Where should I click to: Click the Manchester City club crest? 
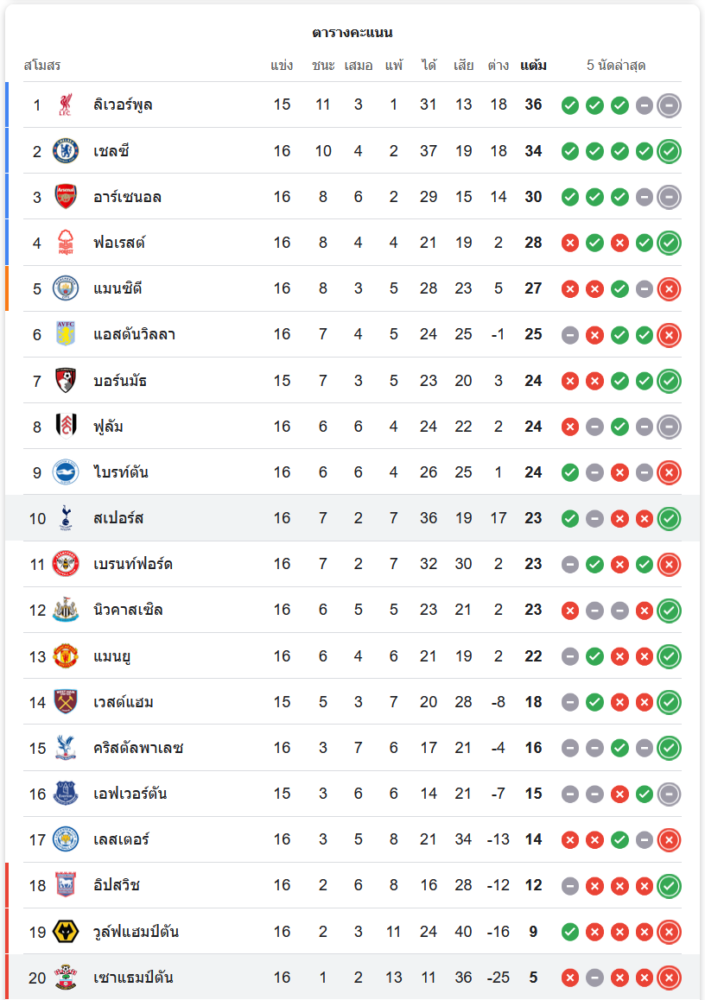point(66,289)
